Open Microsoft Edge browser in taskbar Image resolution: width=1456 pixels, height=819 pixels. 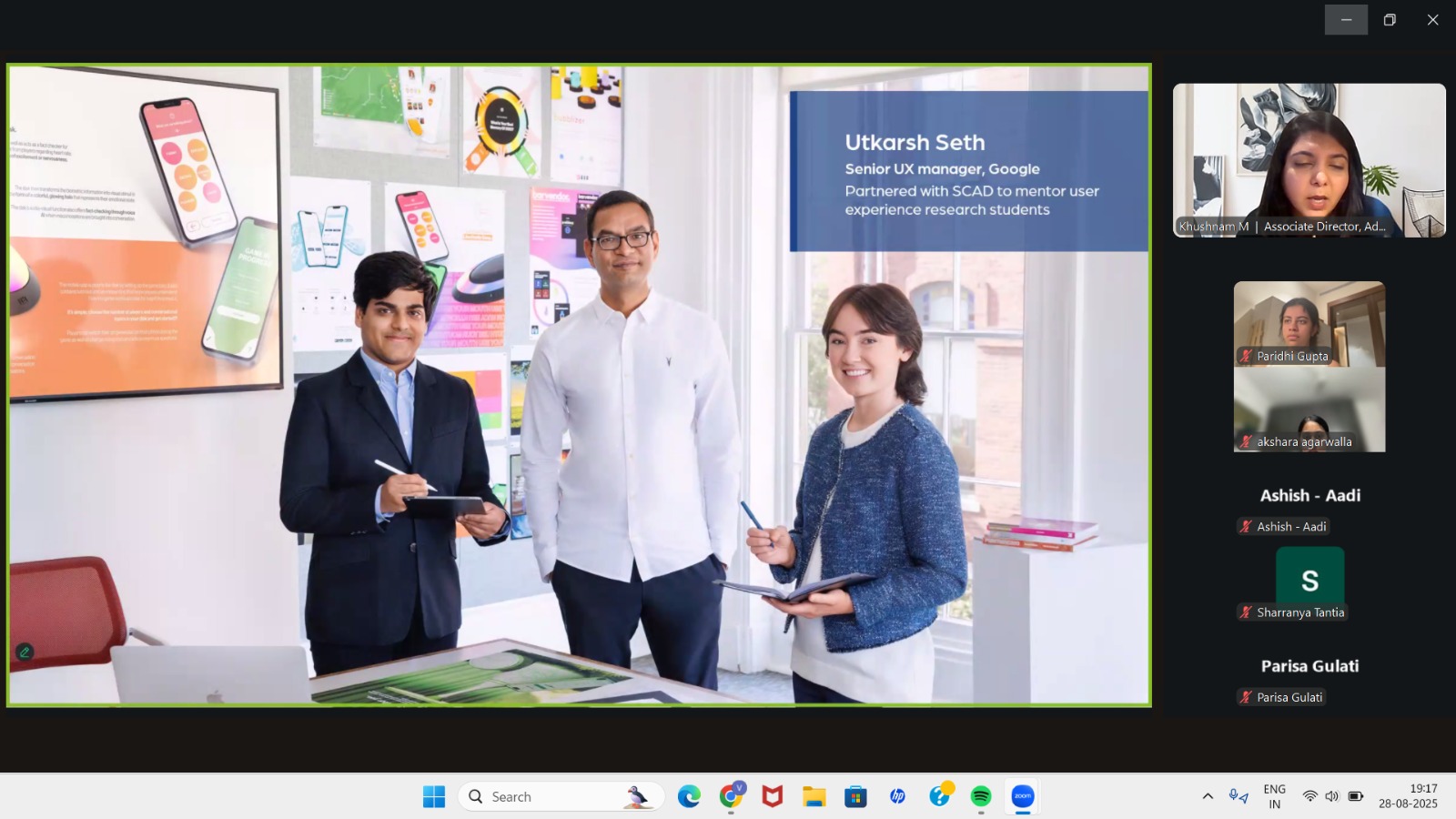coord(689,796)
